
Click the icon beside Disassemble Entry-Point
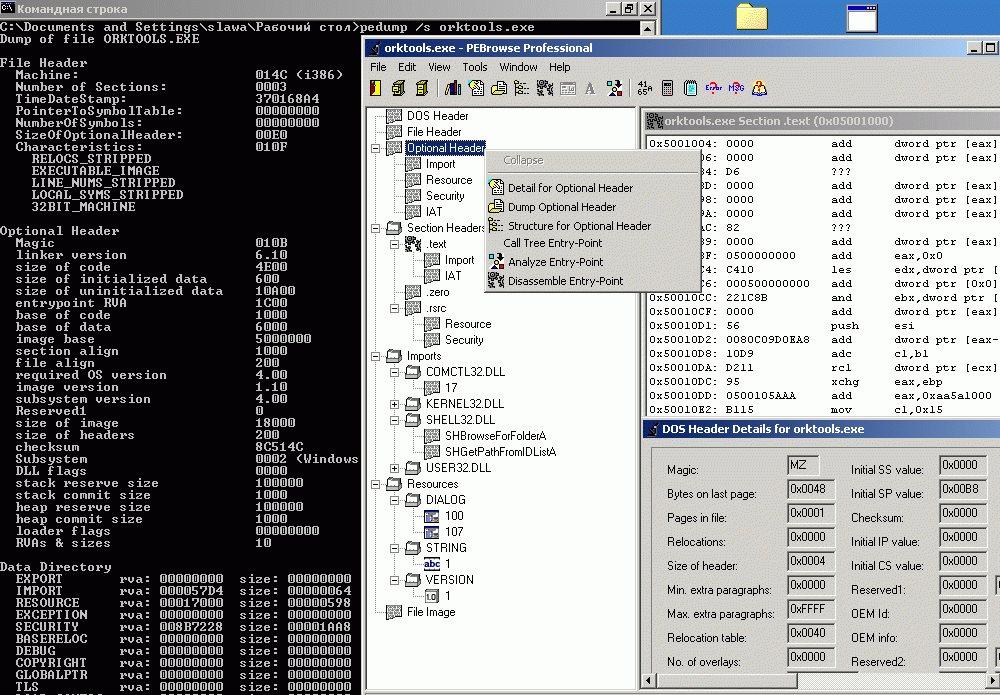[x=496, y=281]
